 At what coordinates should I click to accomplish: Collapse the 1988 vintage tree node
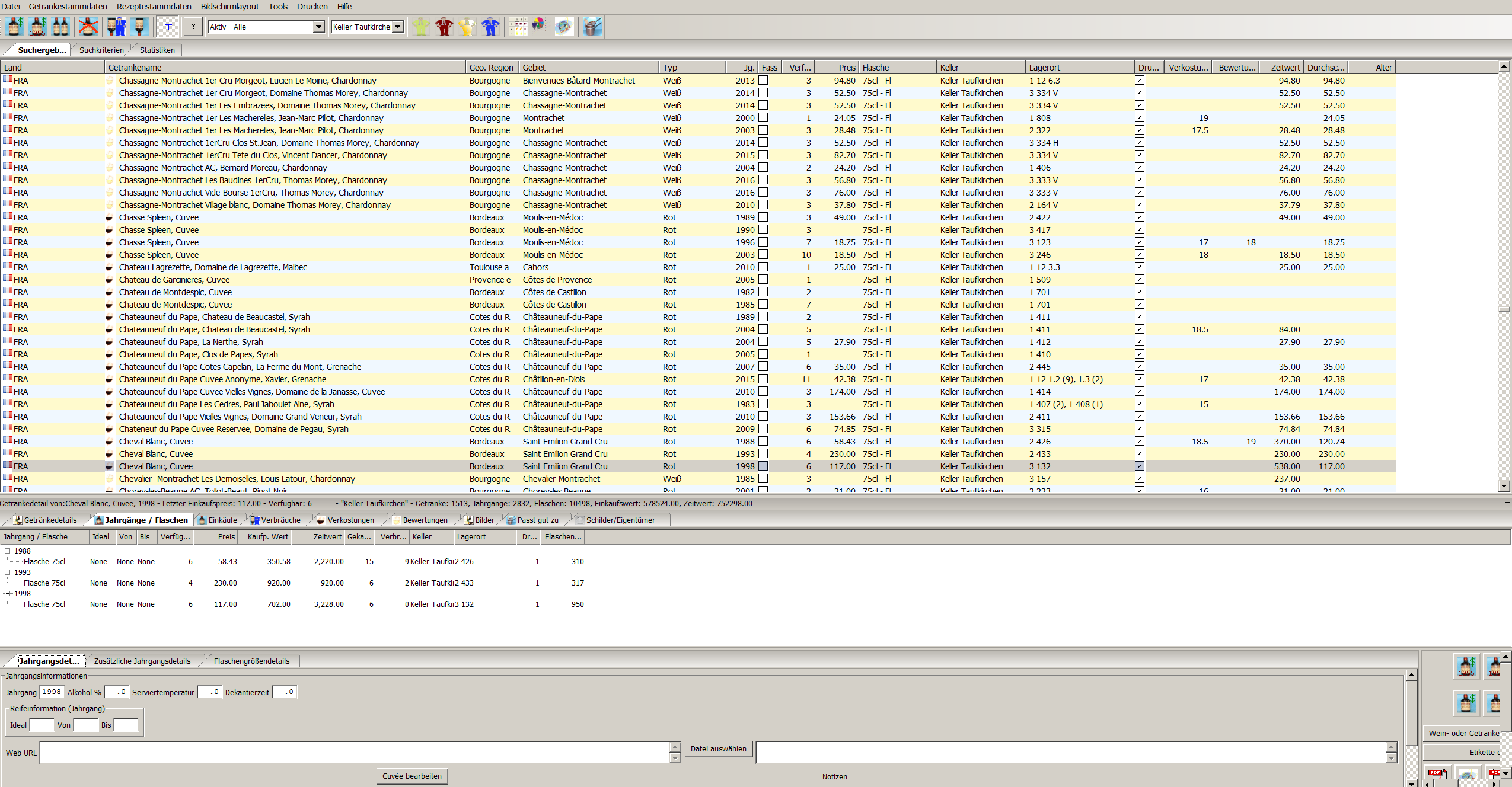click(x=8, y=551)
